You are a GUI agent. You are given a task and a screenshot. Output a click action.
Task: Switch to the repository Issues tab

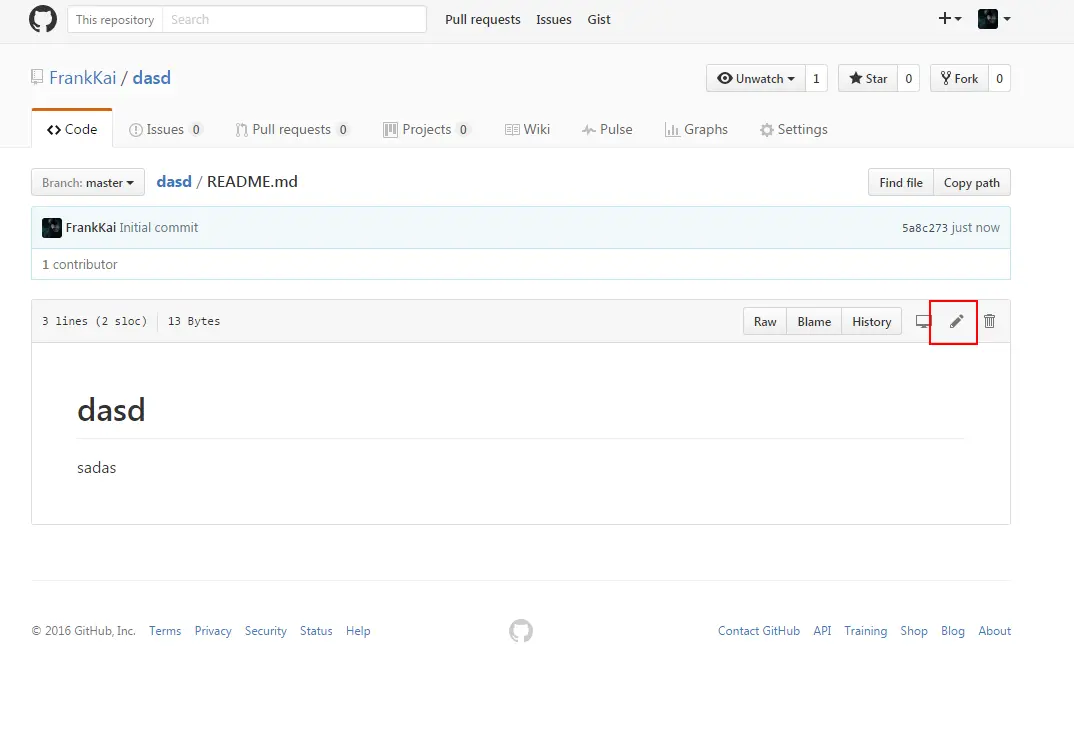tap(166, 129)
